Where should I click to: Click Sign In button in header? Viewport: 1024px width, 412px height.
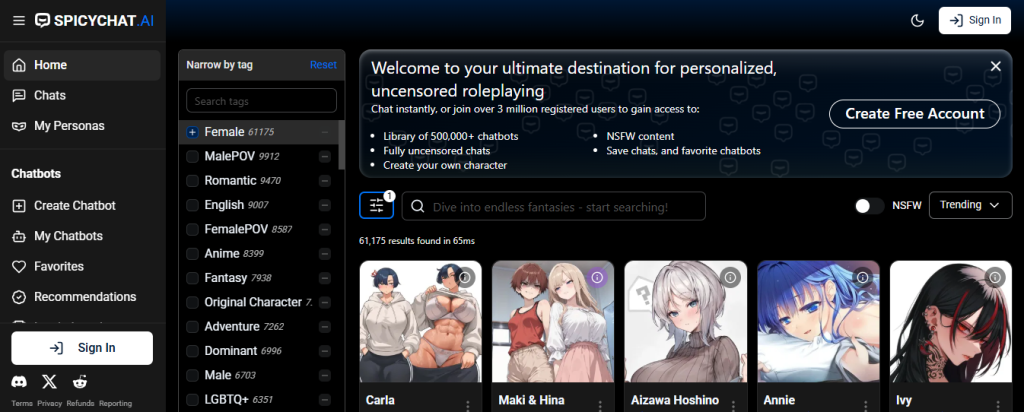coord(975,20)
